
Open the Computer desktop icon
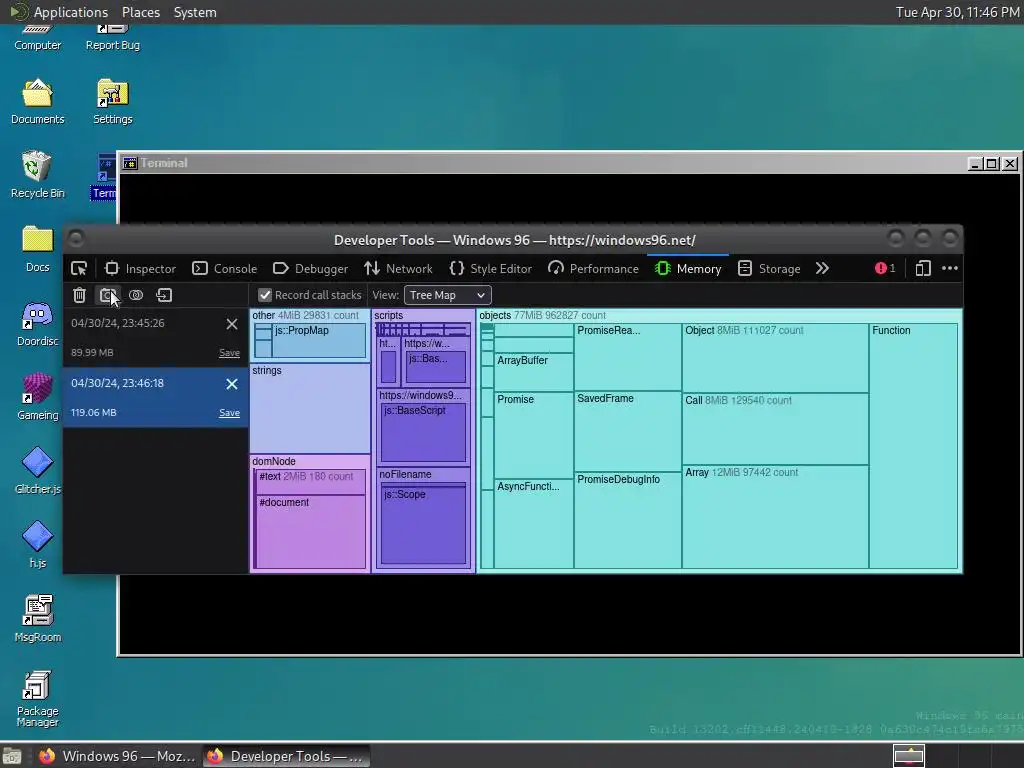[x=37, y=38]
